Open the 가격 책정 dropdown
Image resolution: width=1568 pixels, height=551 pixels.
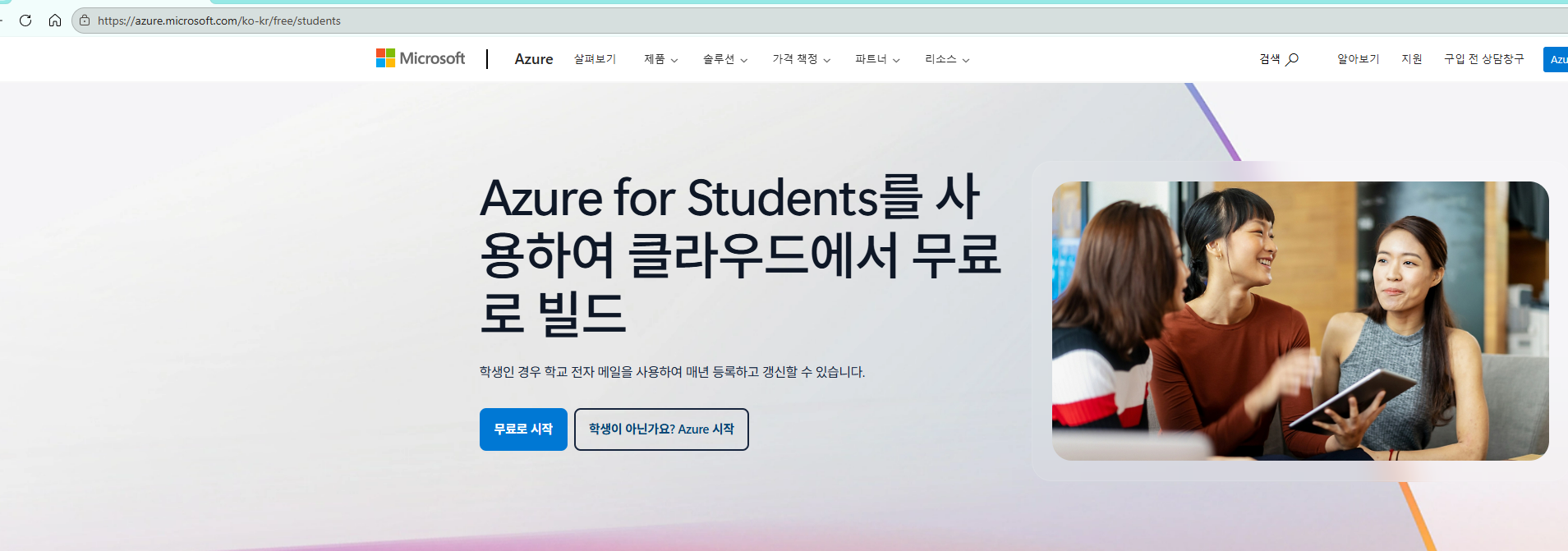pos(802,59)
